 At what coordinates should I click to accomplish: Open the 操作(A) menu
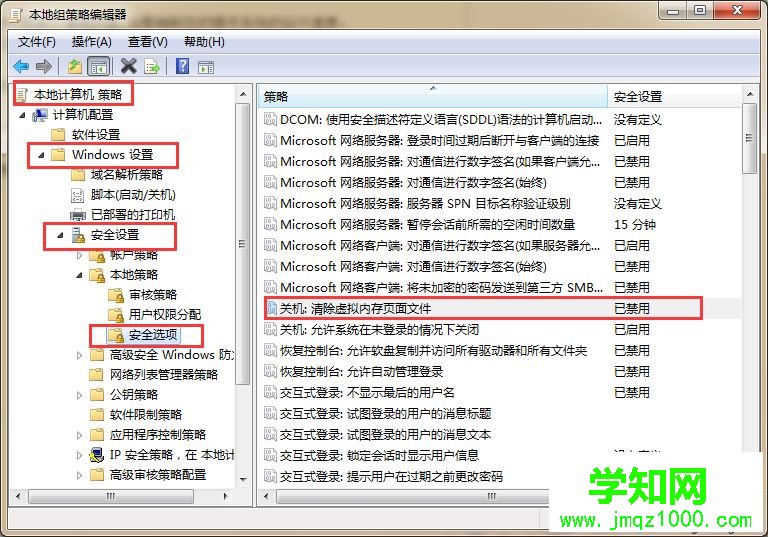pyautogui.click(x=92, y=42)
